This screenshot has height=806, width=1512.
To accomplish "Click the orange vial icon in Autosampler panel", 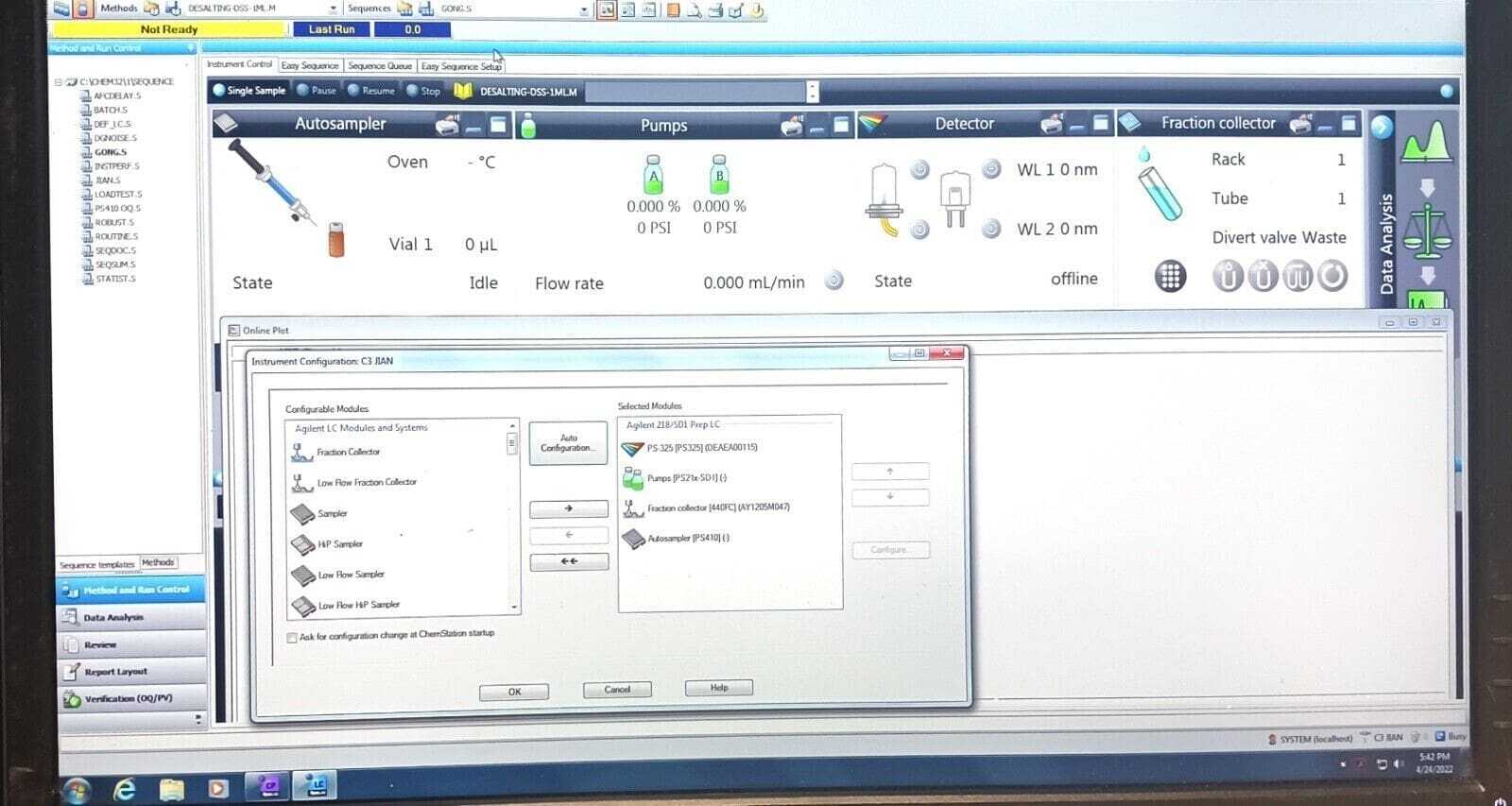I will click(336, 239).
